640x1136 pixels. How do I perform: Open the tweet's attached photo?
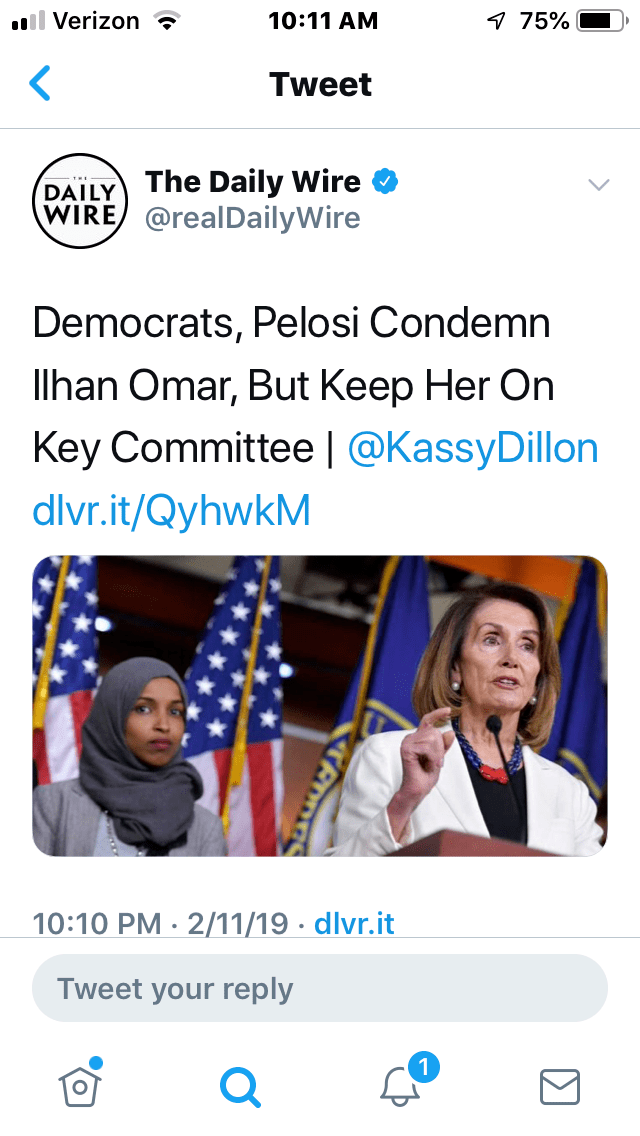tap(320, 706)
